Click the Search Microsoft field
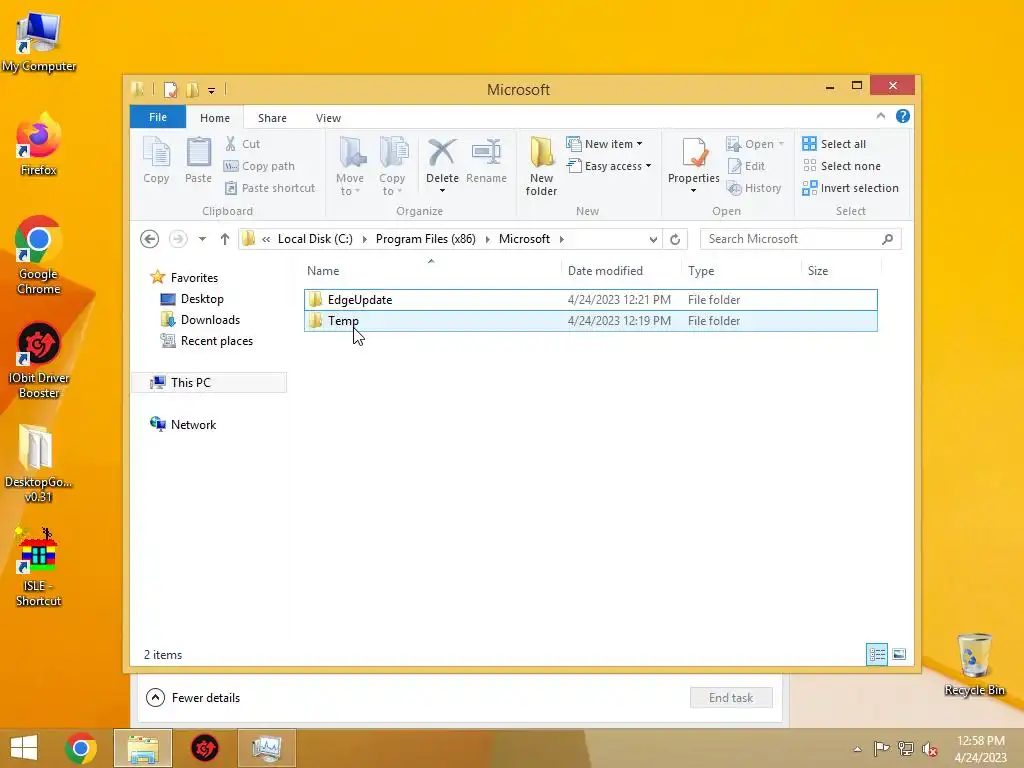The height and width of the screenshot is (768, 1024). 800,239
